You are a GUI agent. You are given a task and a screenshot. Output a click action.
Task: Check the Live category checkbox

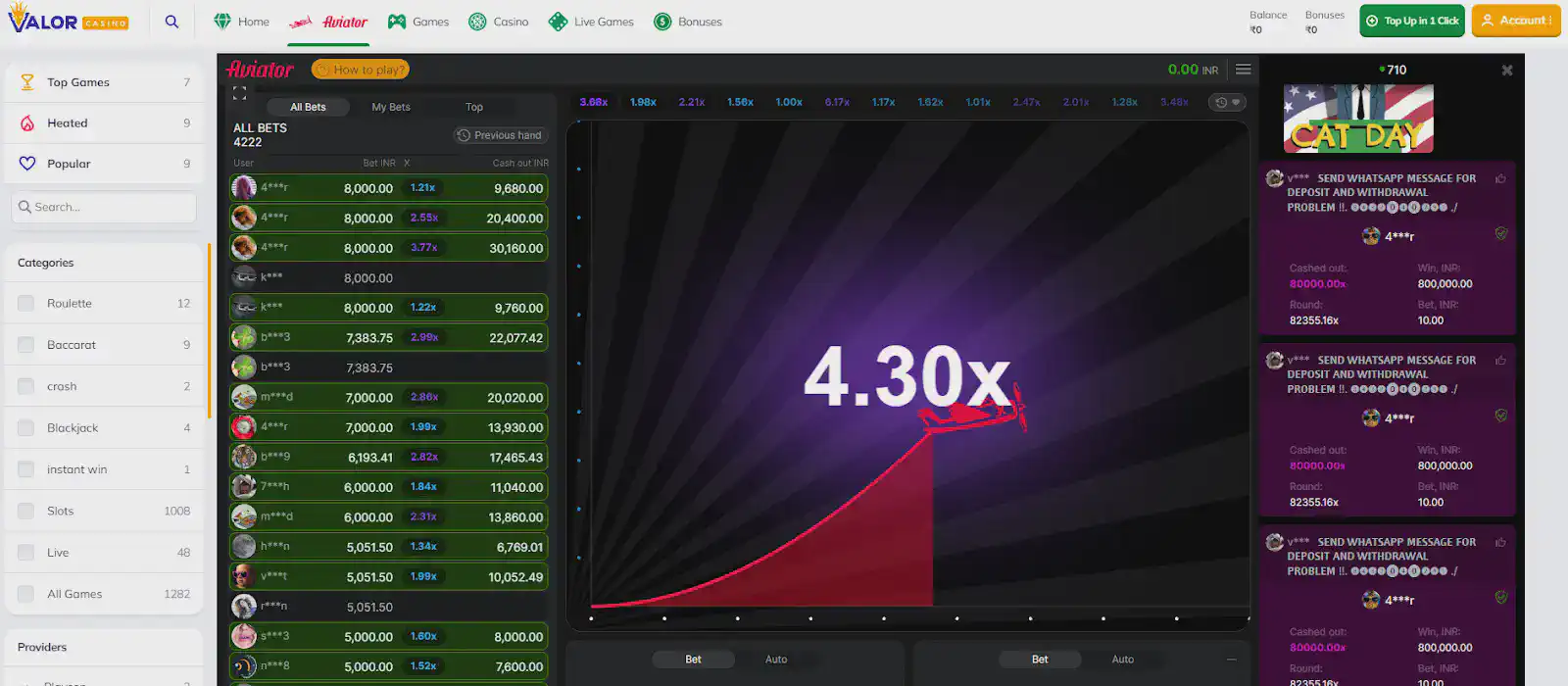click(26, 553)
